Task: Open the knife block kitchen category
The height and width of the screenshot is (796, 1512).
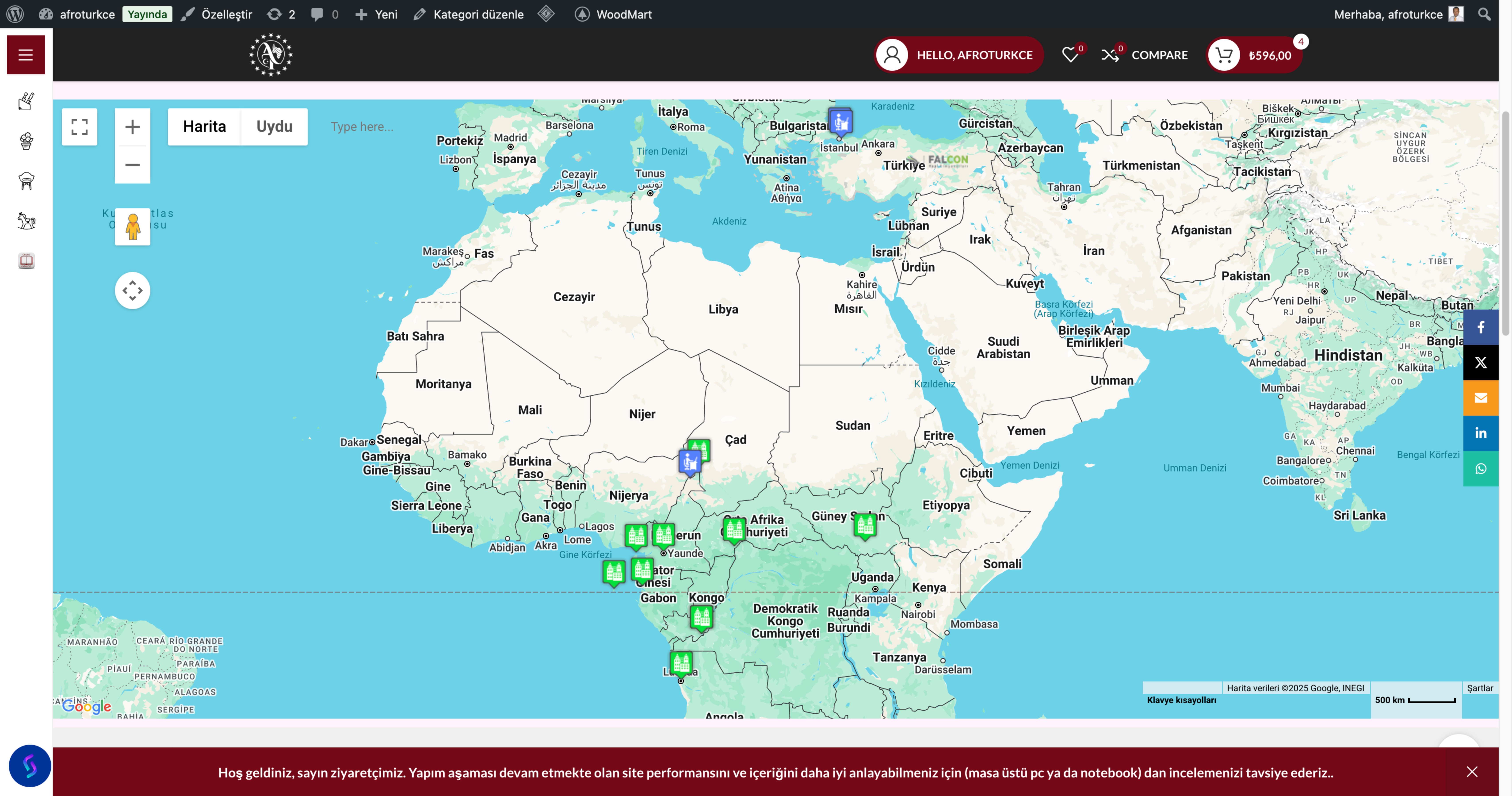Action: point(26,101)
